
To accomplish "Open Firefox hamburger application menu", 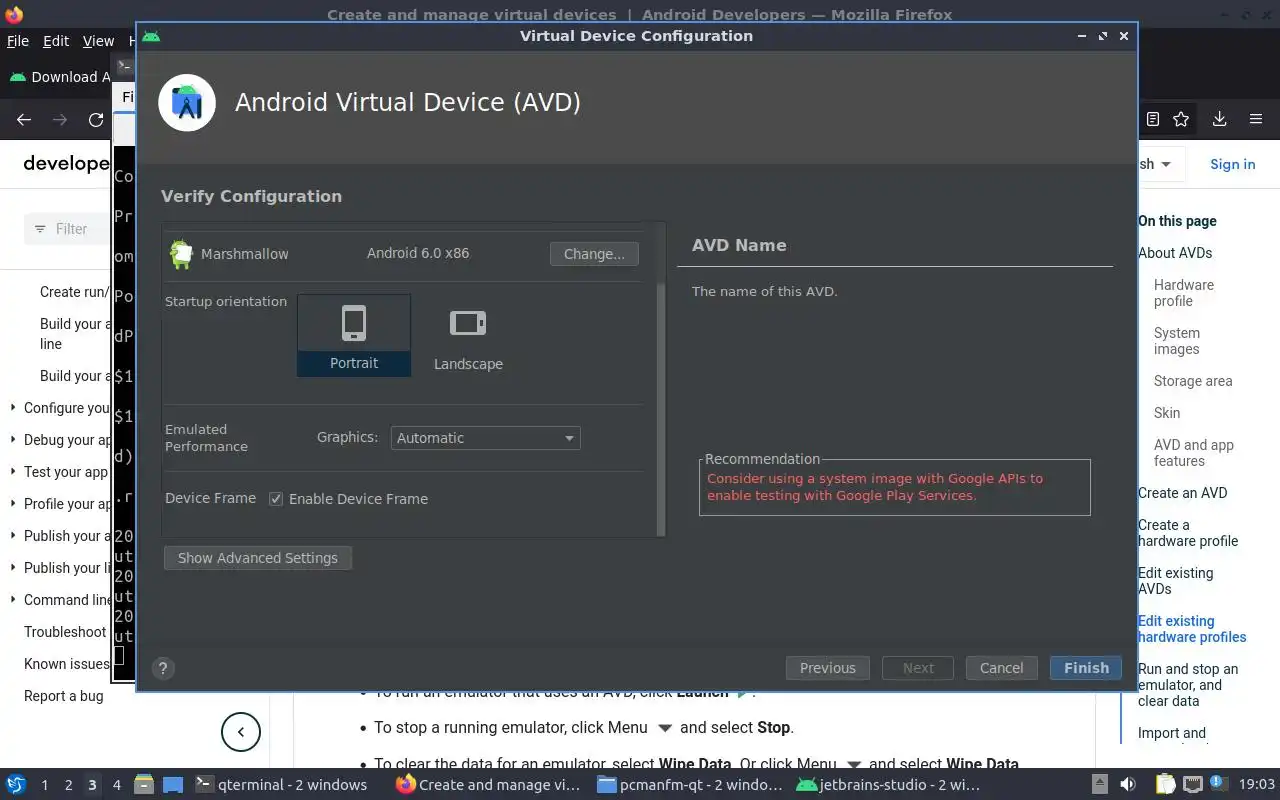I will (1256, 120).
